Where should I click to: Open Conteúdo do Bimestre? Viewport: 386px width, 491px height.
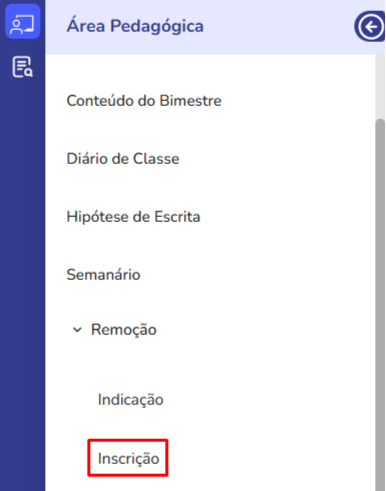(144, 101)
